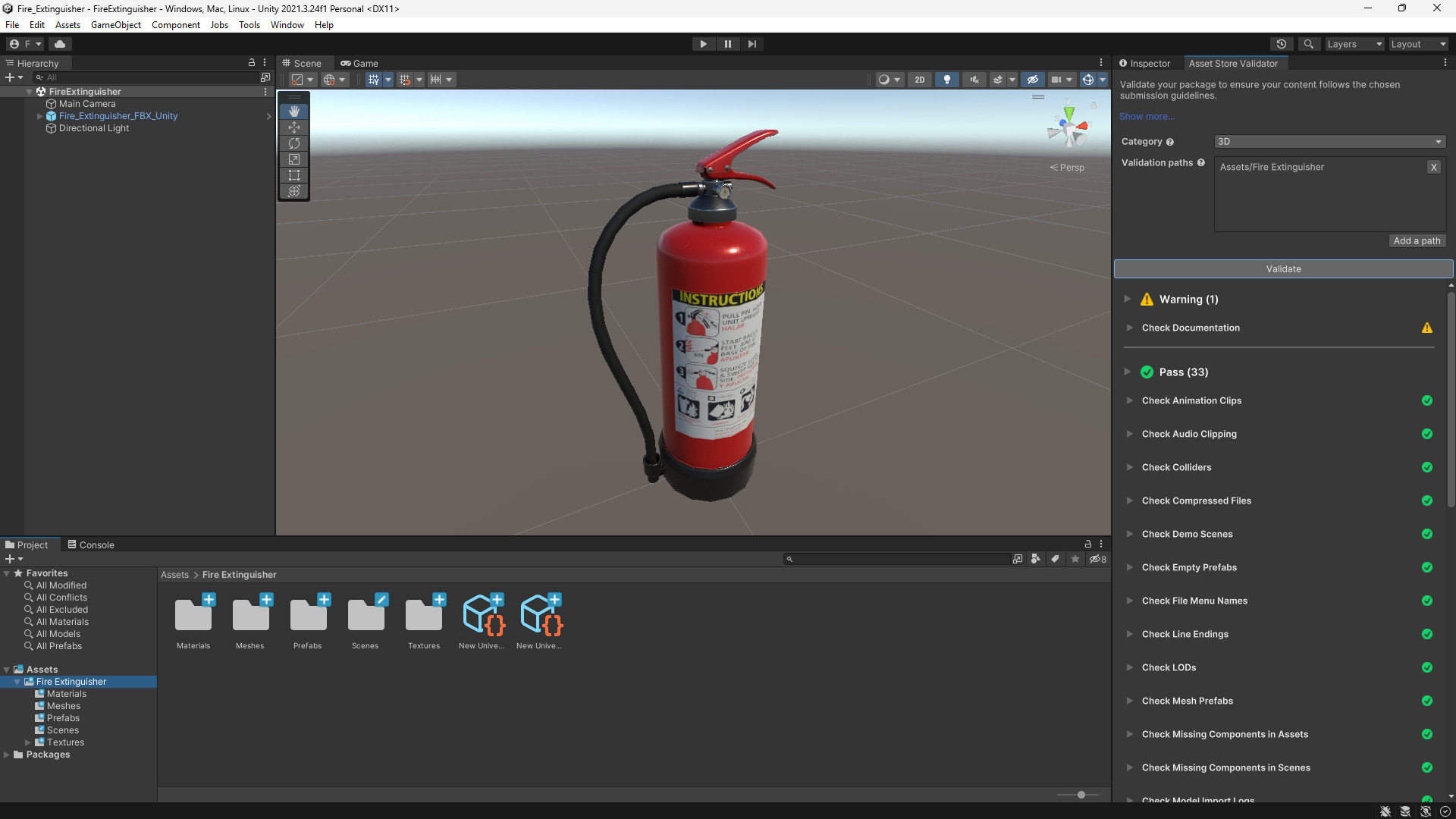The image size is (1456, 819).
Task: Open Unity cloud services icon
Action: [61, 44]
